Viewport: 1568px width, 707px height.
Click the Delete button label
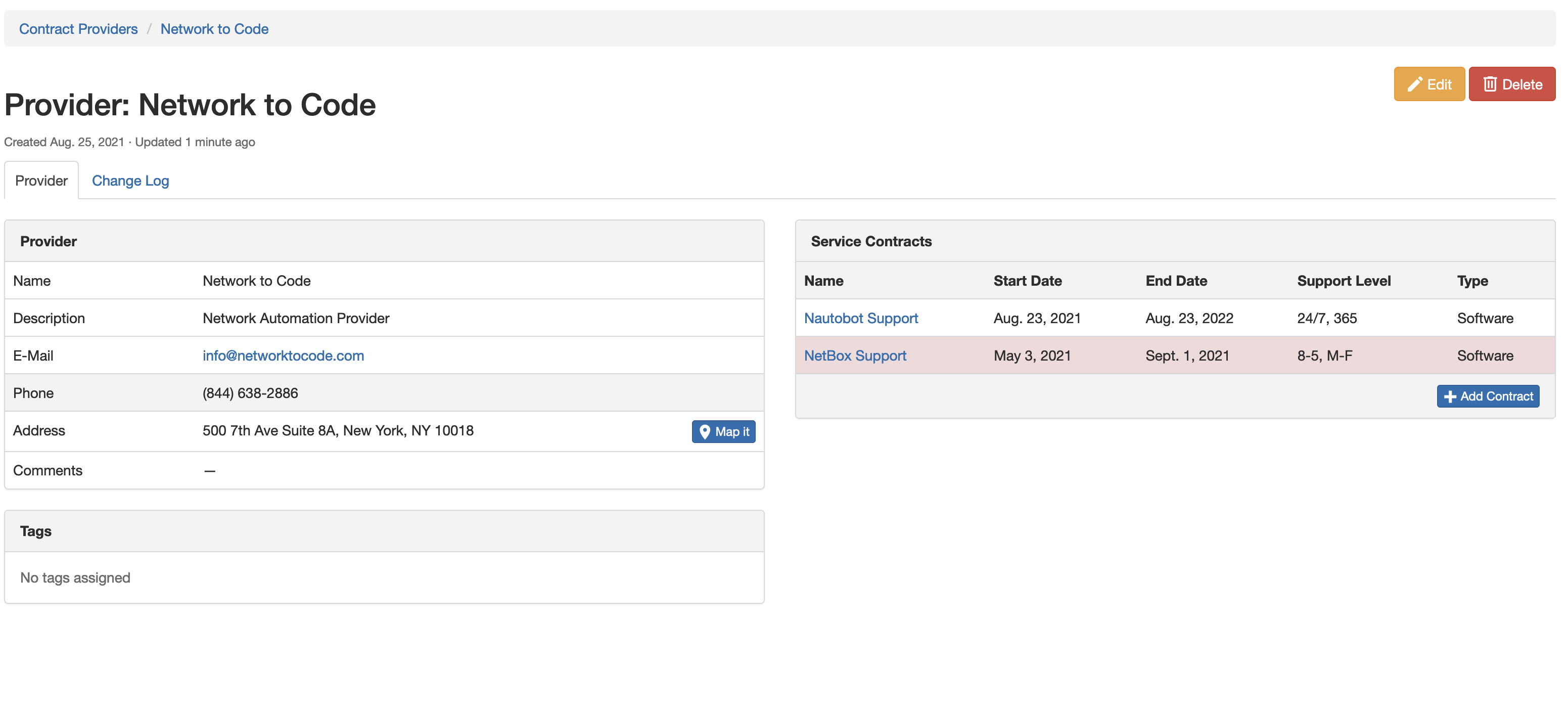[1521, 84]
